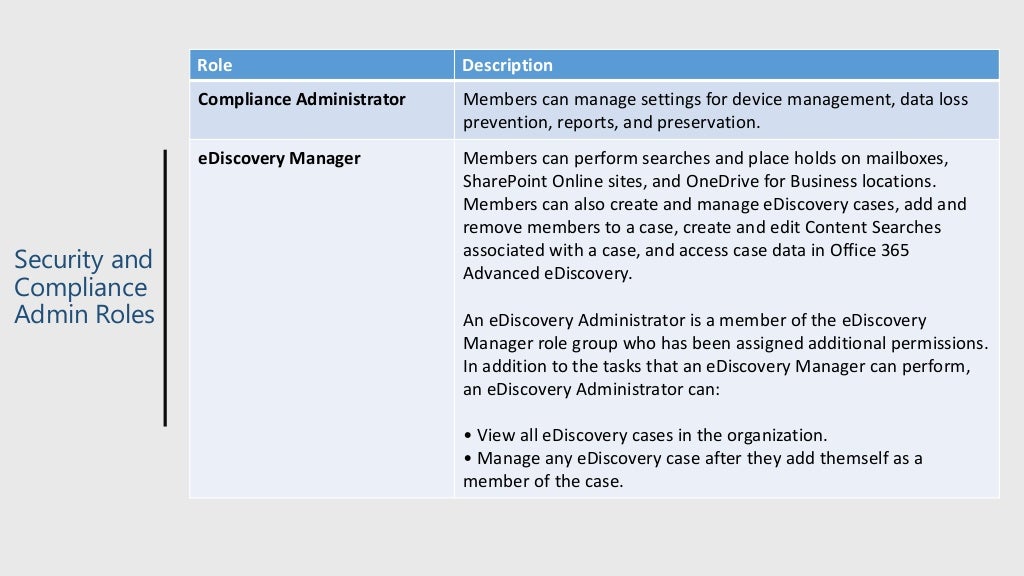Click 'Advanced eDiscovery.' text in description
This screenshot has width=1024, height=576.
[x=547, y=273]
